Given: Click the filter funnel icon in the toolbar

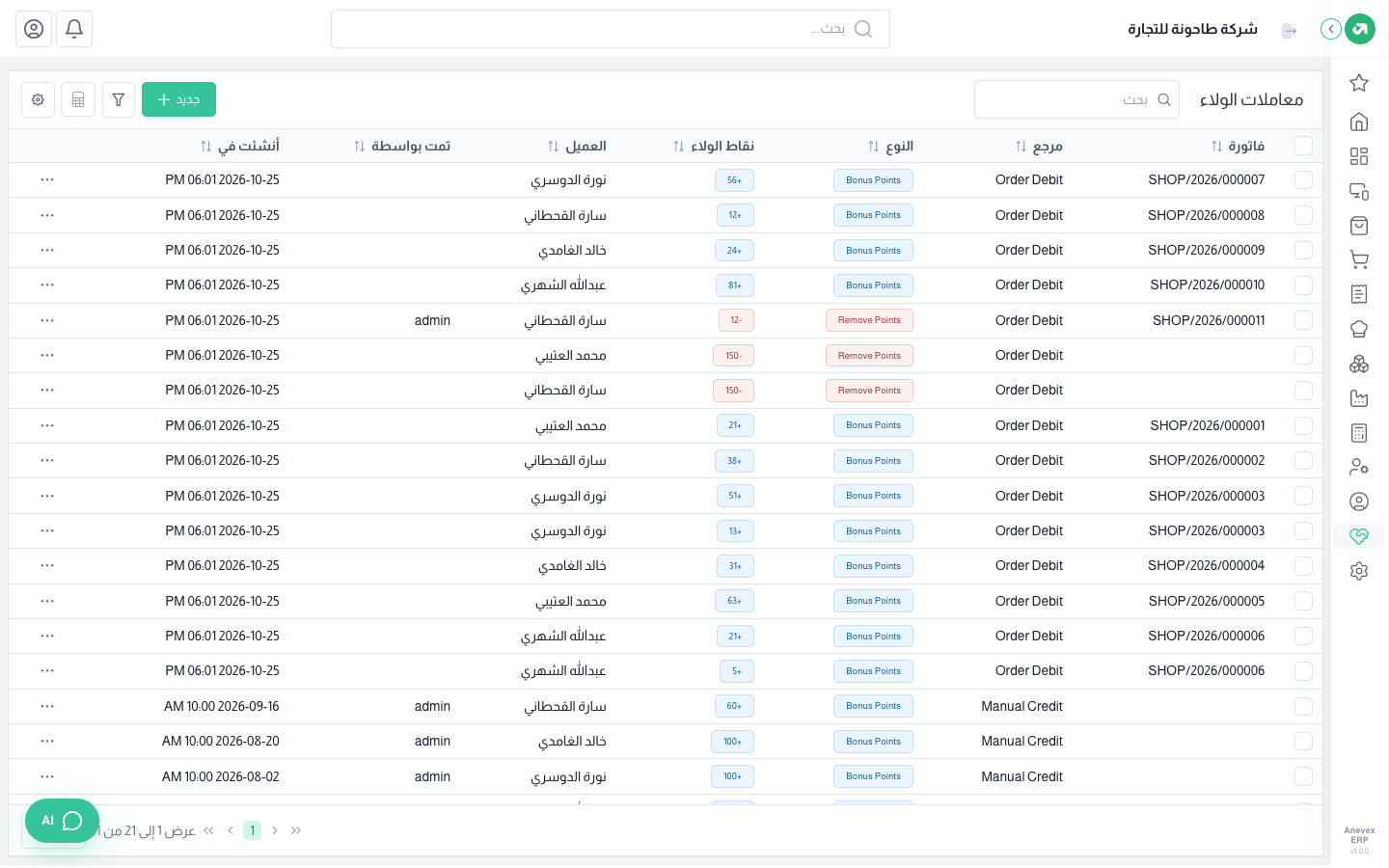Looking at the screenshot, I should click(x=119, y=99).
